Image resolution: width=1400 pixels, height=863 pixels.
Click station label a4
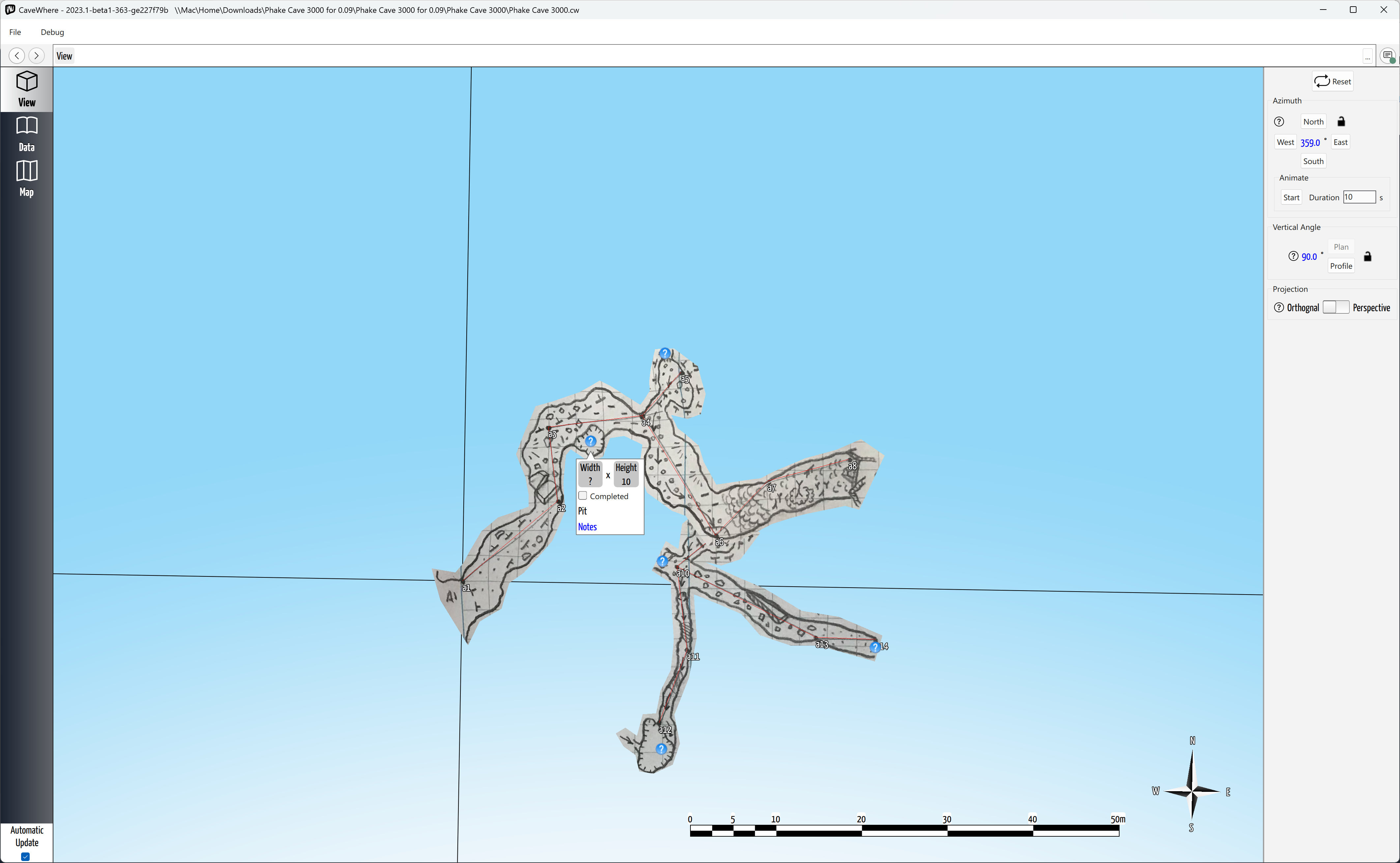click(x=646, y=422)
